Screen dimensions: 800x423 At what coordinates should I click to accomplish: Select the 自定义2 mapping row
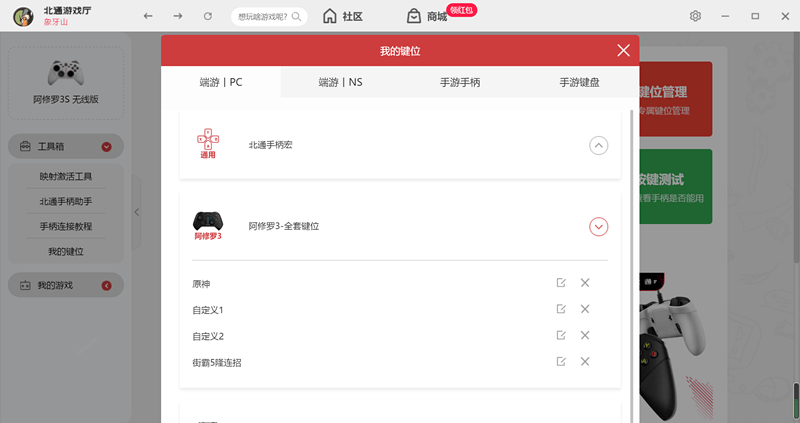coord(400,336)
